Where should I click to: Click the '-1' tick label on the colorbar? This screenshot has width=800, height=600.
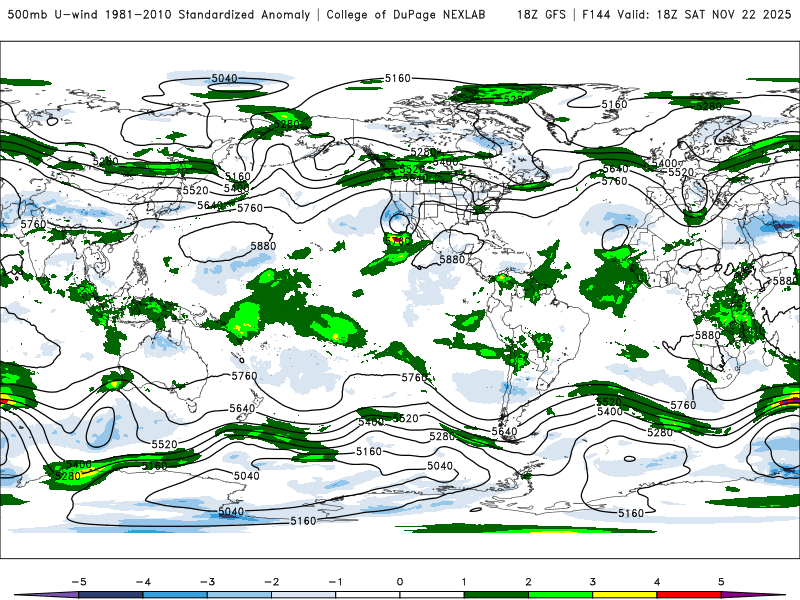tap(335, 582)
